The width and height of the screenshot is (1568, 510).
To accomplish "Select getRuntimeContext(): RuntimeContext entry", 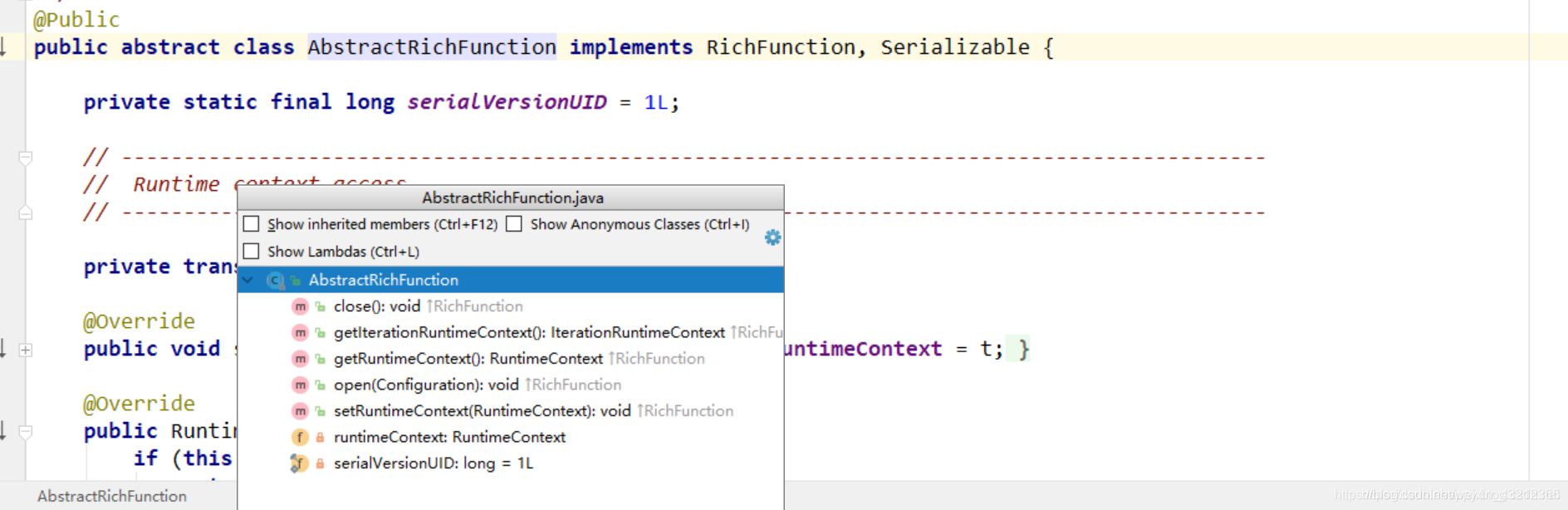I will coord(511,359).
